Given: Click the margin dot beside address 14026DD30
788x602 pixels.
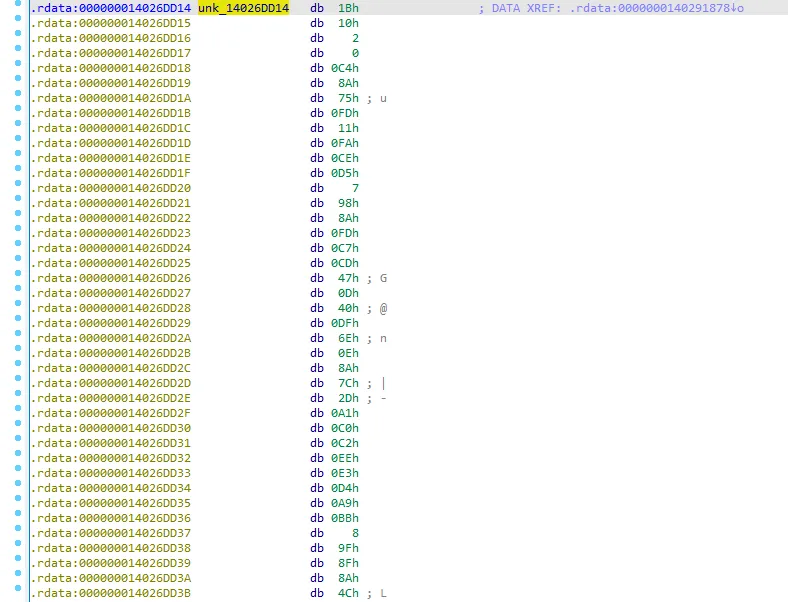Looking at the screenshot, I should click(x=18, y=428).
